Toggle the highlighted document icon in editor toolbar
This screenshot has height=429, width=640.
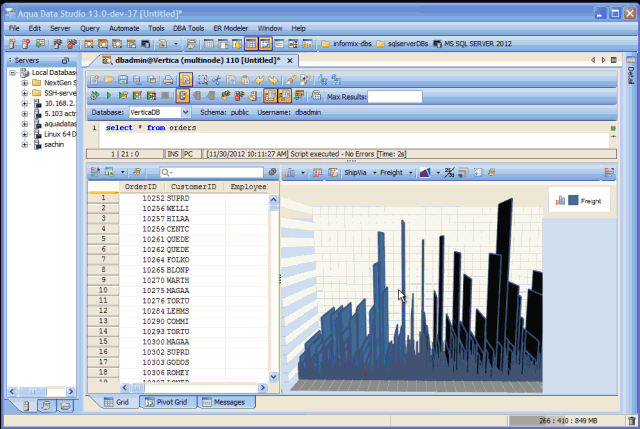(186, 80)
